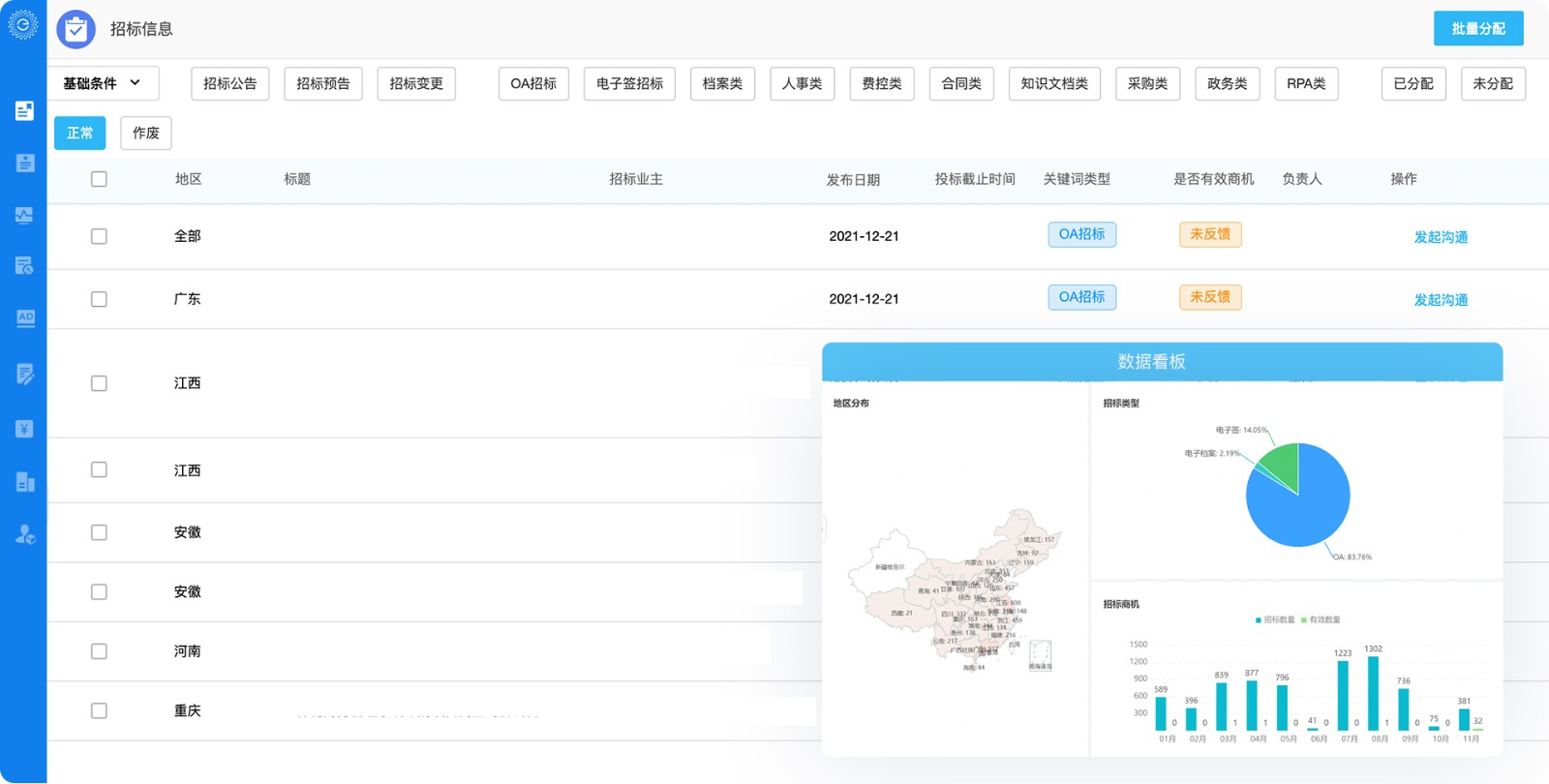
Task: Filter by 政务类
Action: (1227, 83)
